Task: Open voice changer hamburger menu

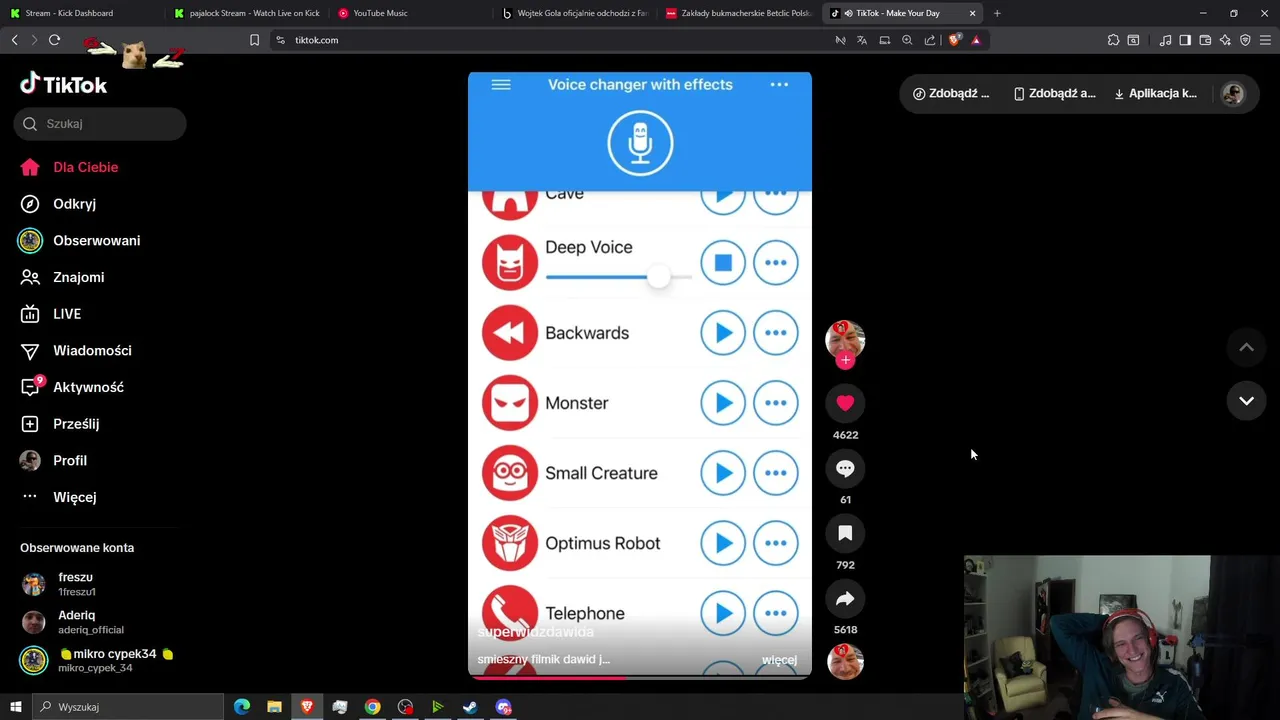Action: pyautogui.click(x=501, y=85)
